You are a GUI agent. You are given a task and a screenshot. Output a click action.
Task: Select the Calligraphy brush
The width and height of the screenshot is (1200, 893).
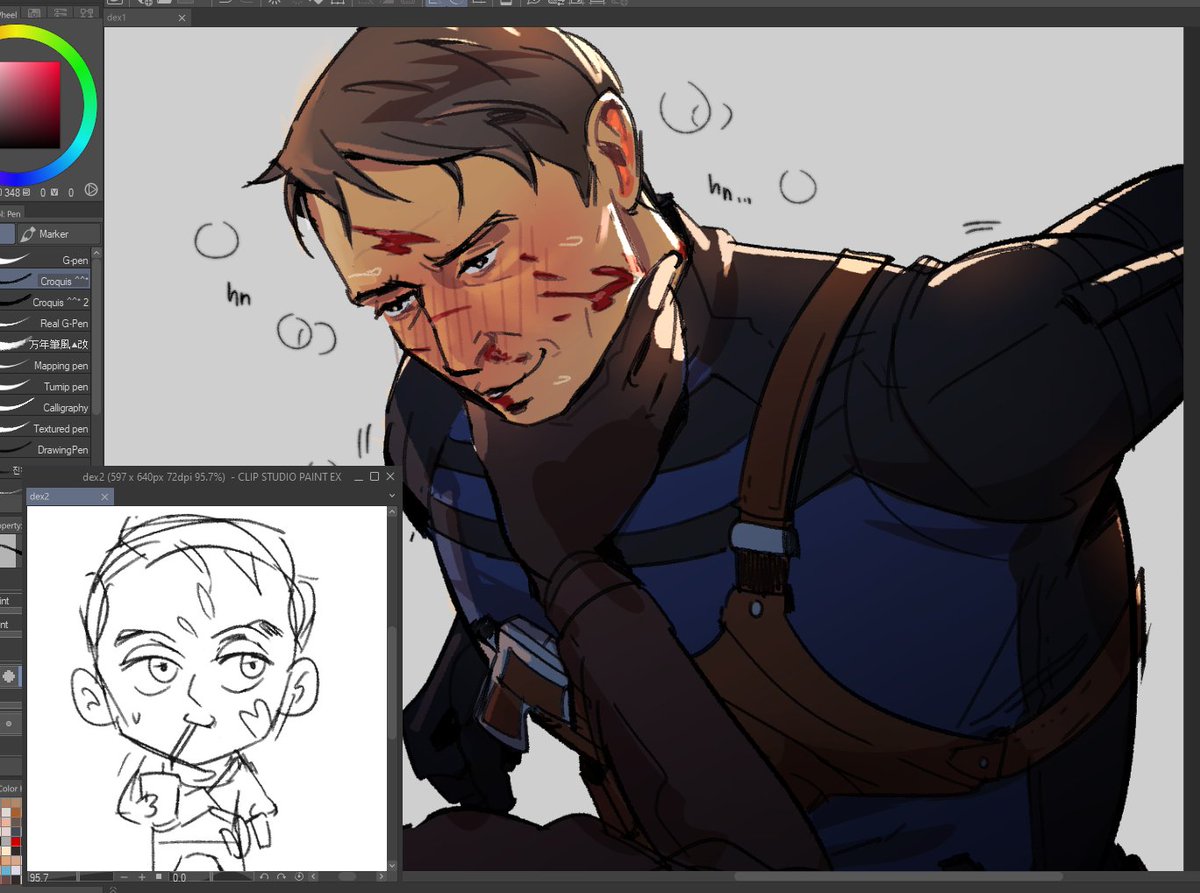[47, 408]
